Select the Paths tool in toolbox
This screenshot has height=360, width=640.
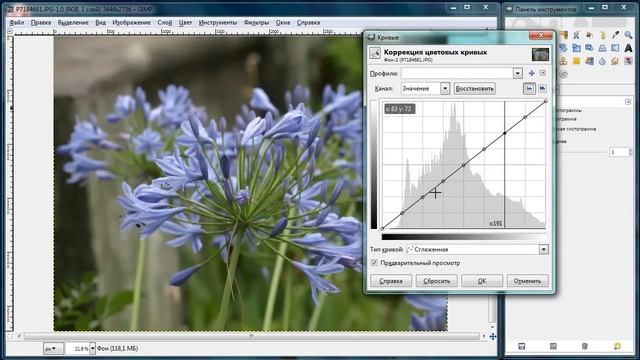(x=602, y=36)
